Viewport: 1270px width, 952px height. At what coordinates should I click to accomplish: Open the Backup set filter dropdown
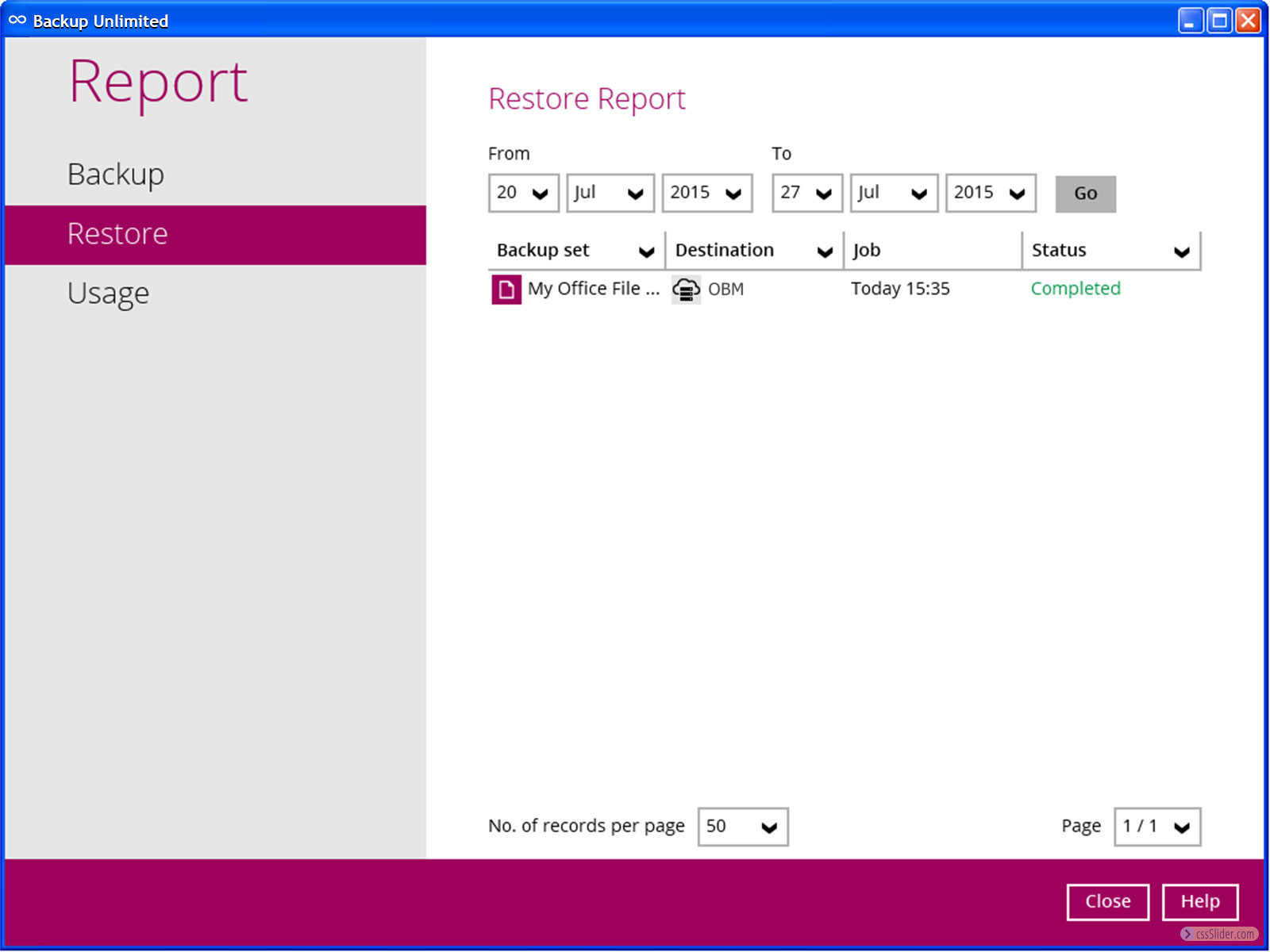tap(646, 251)
